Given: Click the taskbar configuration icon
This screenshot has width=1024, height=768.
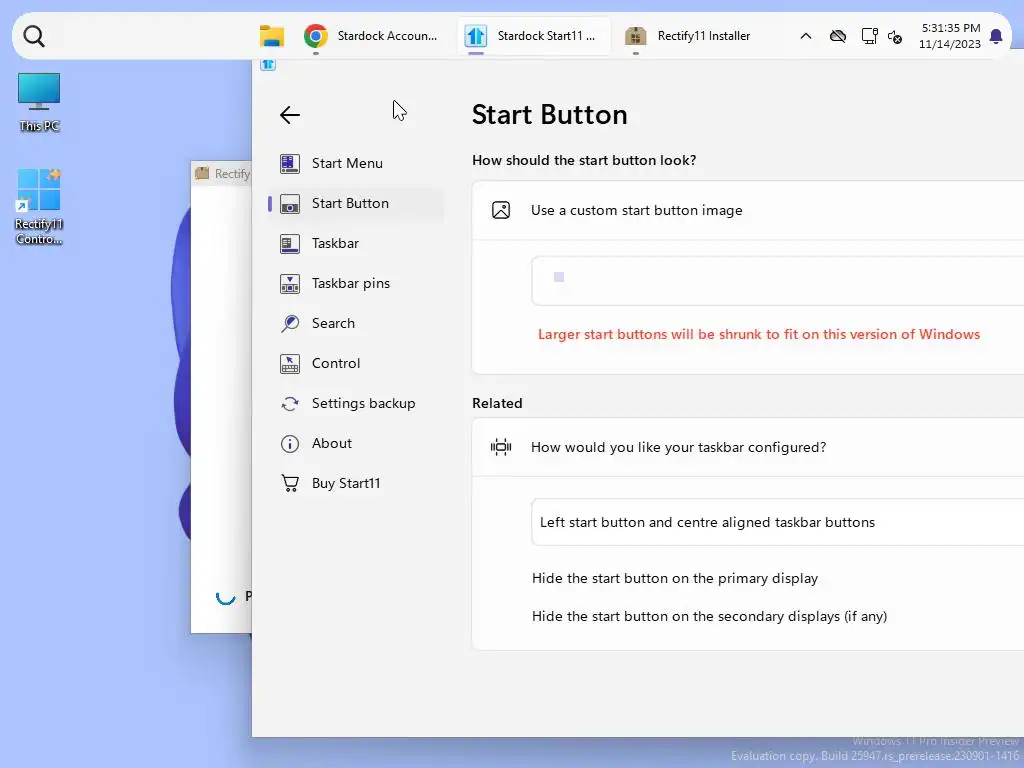Looking at the screenshot, I should 501,447.
